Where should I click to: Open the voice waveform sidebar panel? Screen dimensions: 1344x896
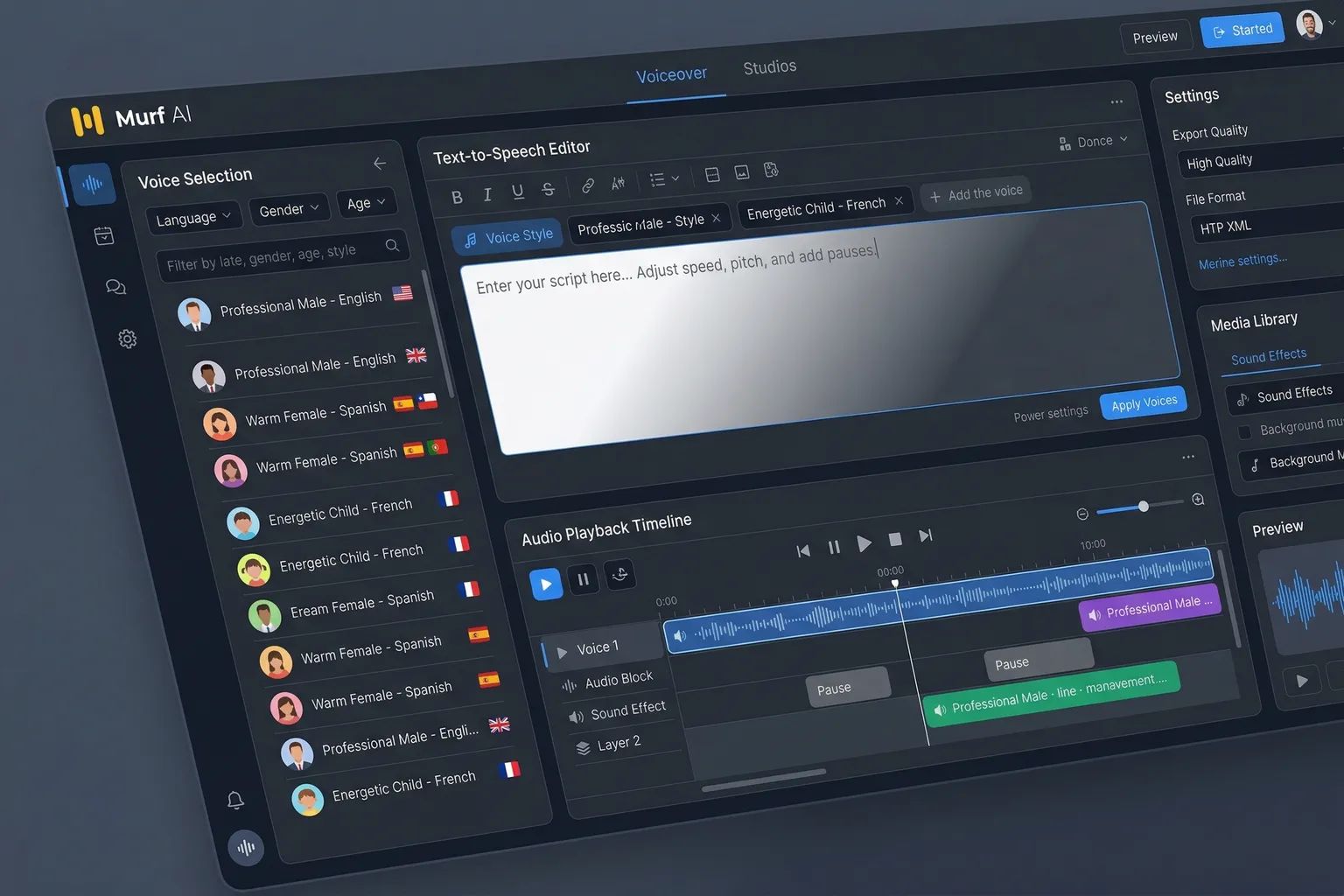tap(92, 185)
